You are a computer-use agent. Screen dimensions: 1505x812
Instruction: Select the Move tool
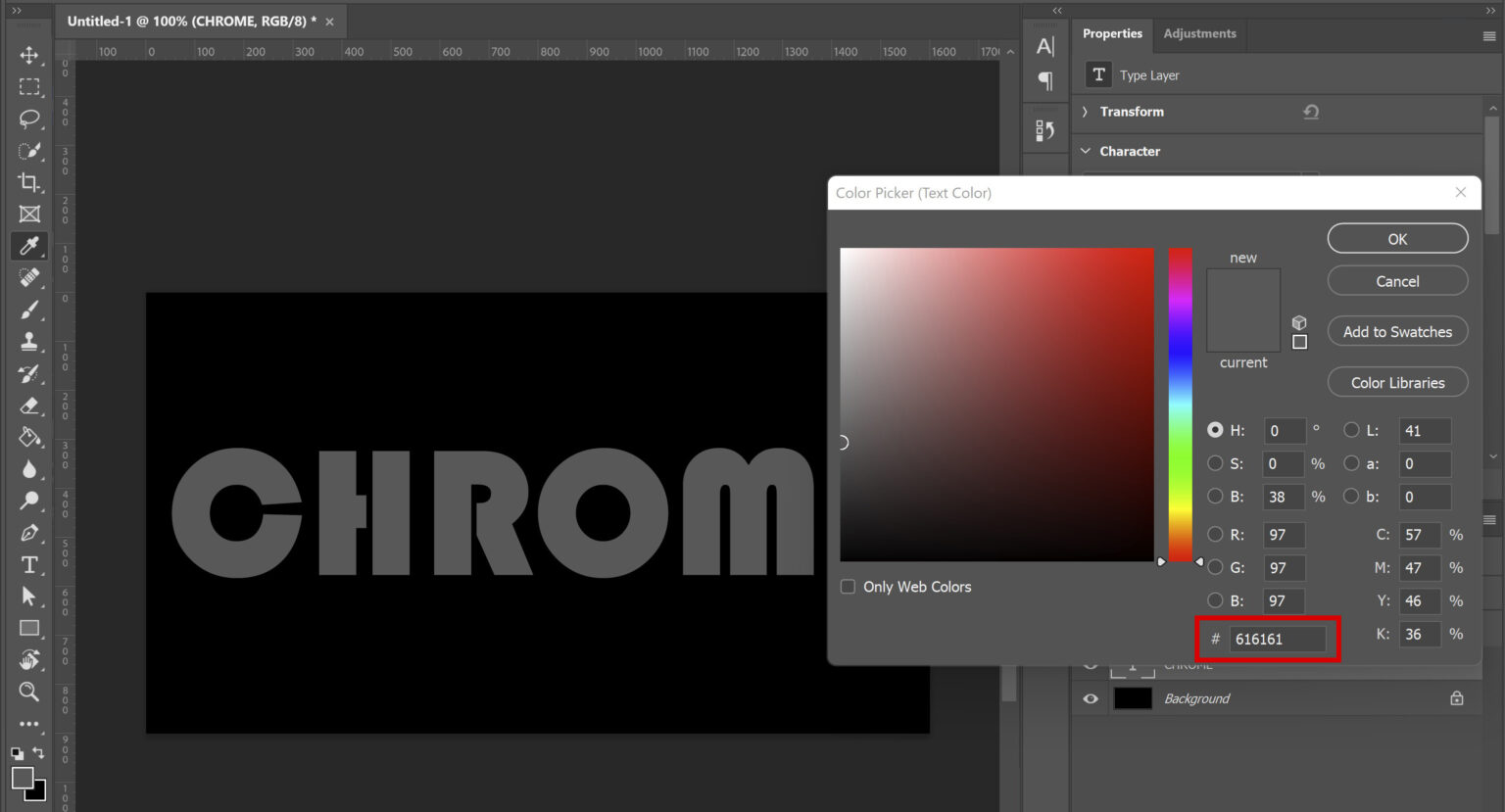28,56
